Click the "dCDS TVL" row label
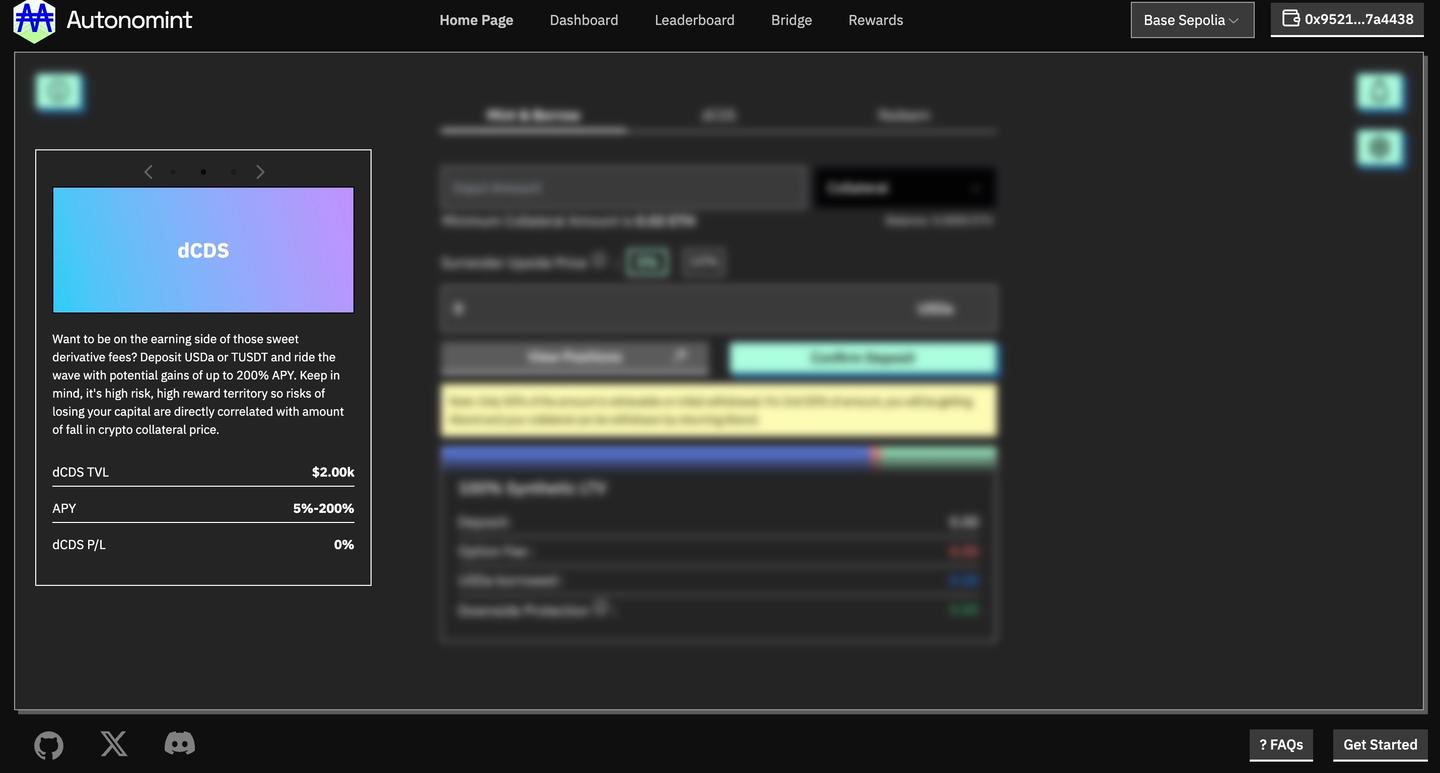This screenshot has height=773, width=1440. point(80,472)
